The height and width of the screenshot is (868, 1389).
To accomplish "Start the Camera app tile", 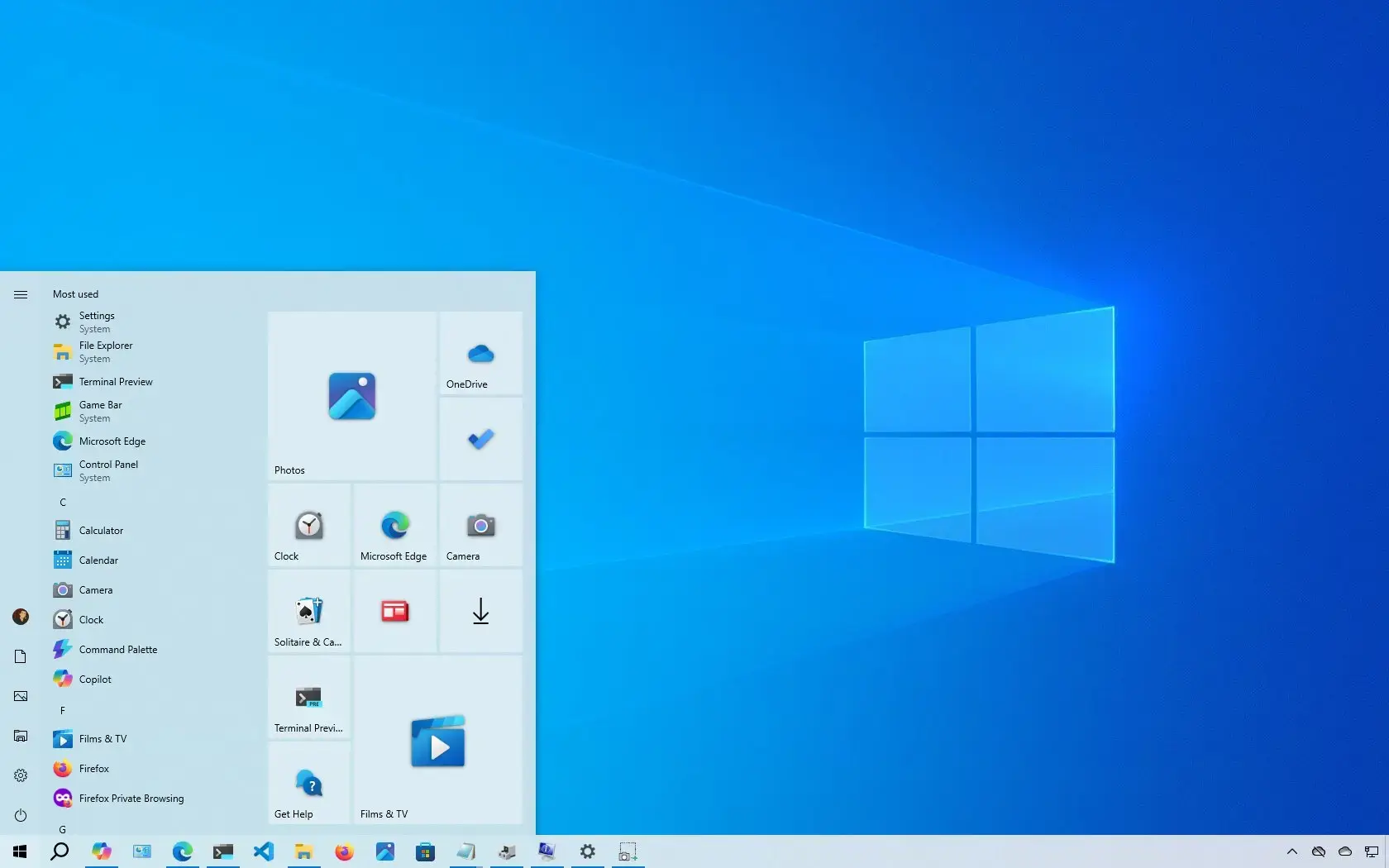I will pos(480,527).
